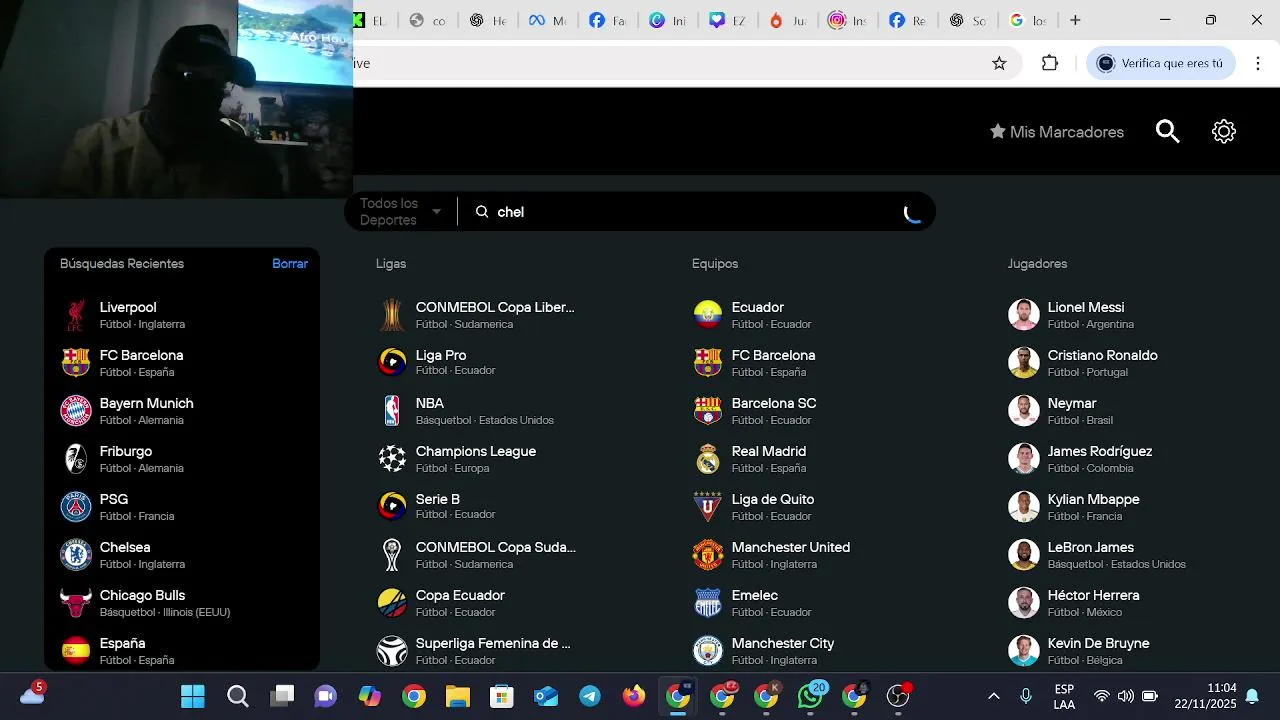1280x720 pixels.
Task: Focus the search field containing 'chel'
Action: tap(695, 212)
